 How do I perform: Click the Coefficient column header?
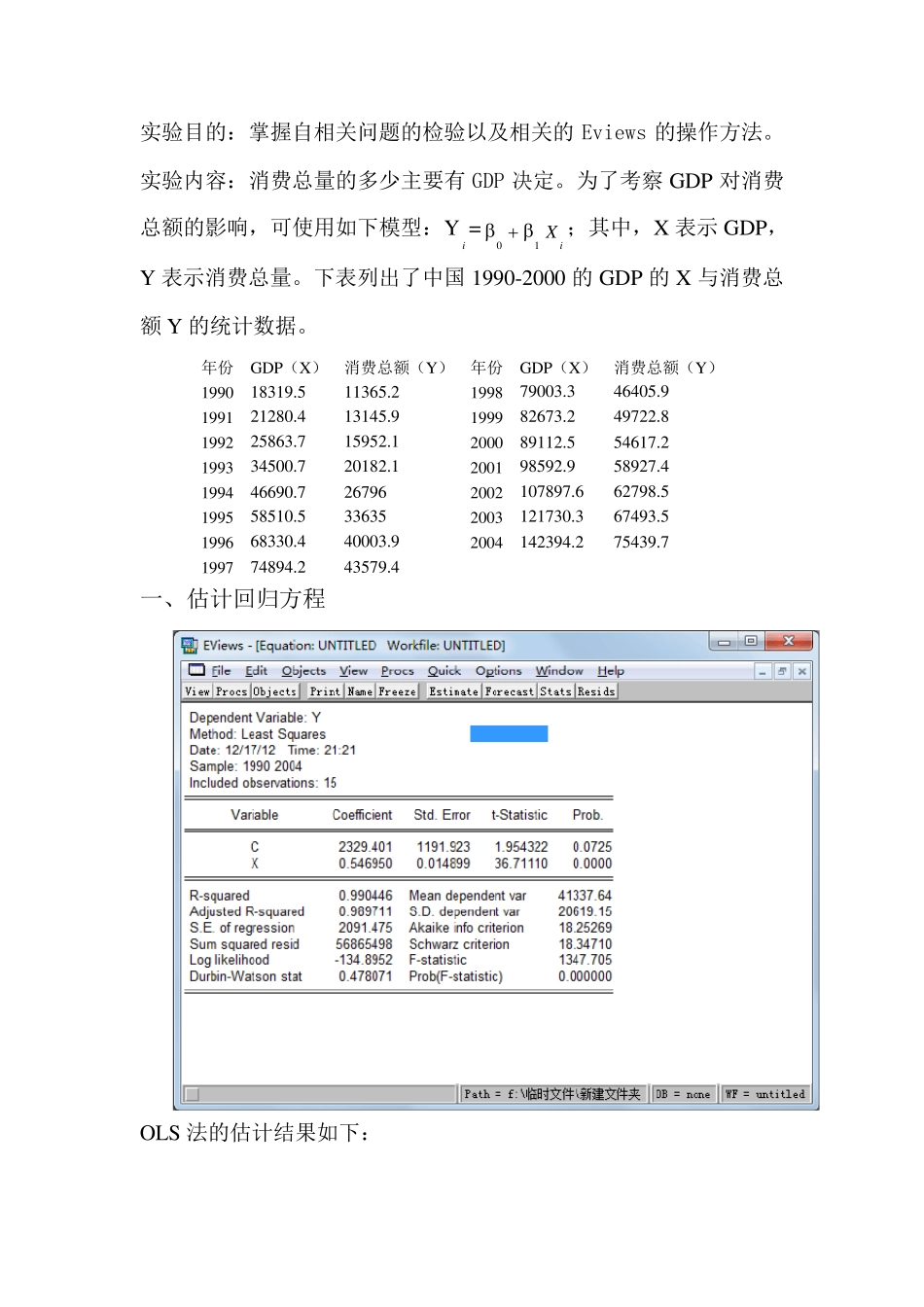tap(362, 815)
